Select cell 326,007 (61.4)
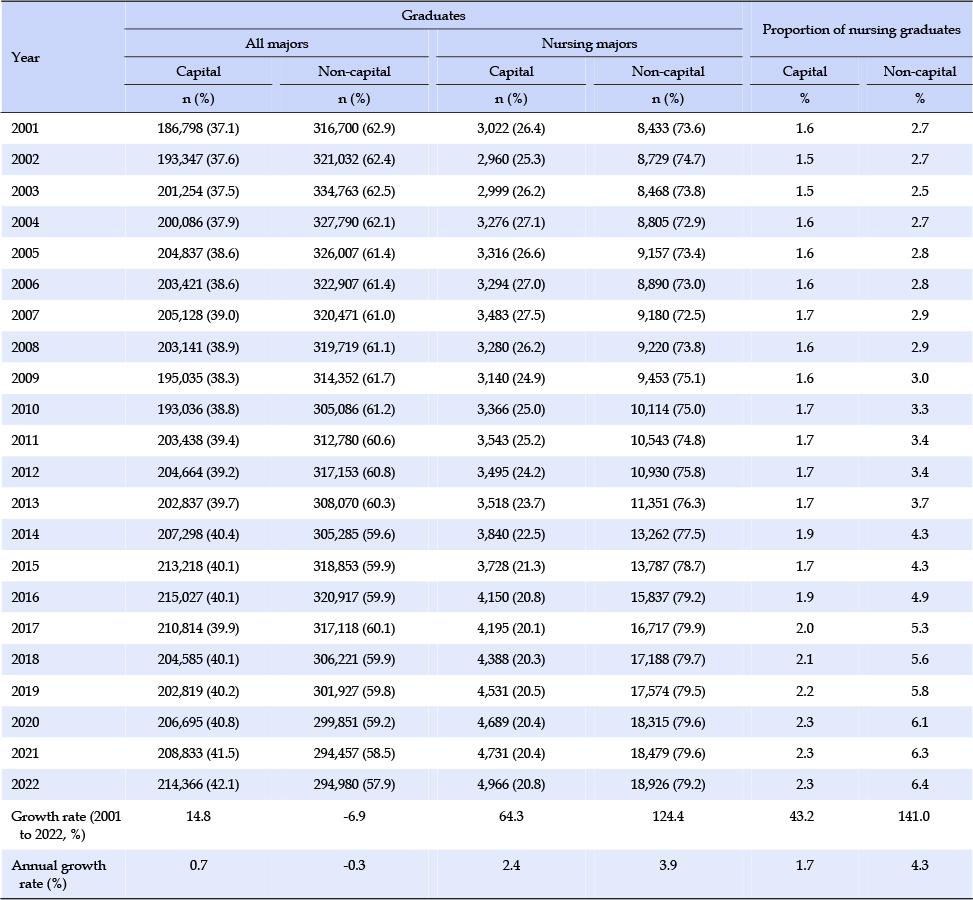 tap(354, 253)
